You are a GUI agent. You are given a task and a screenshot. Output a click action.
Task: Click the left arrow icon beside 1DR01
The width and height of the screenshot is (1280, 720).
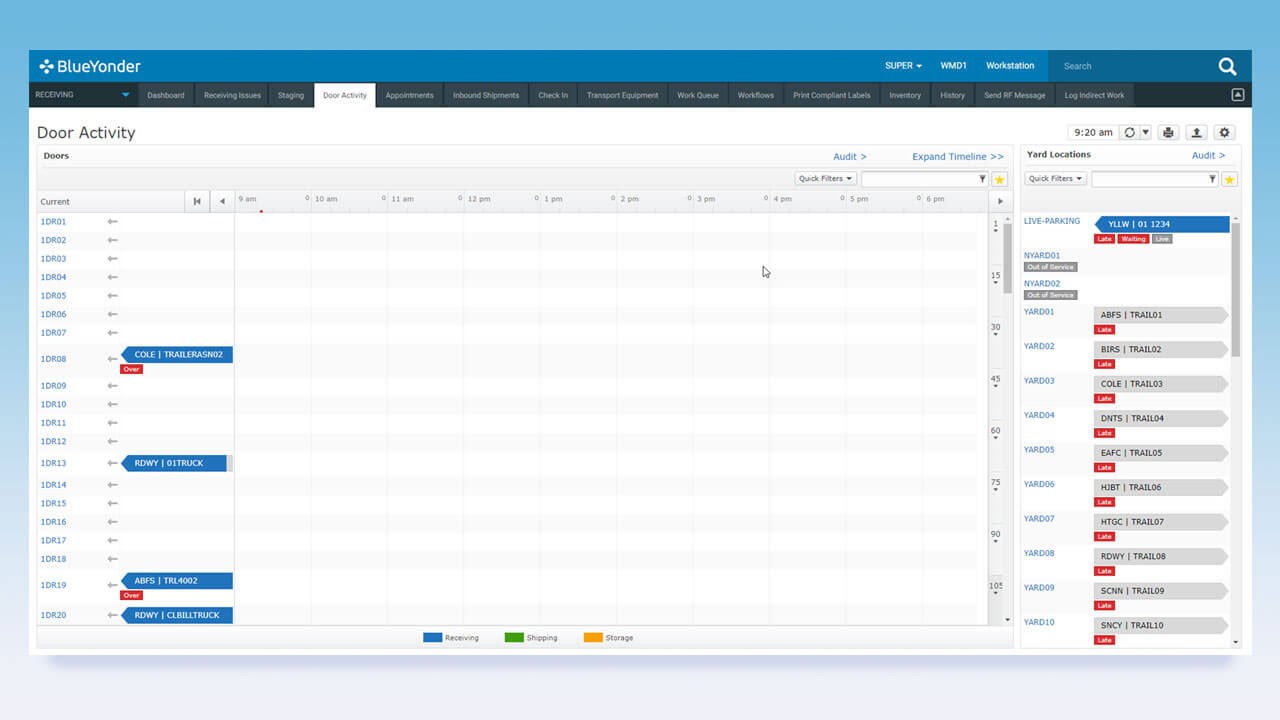click(x=112, y=222)
